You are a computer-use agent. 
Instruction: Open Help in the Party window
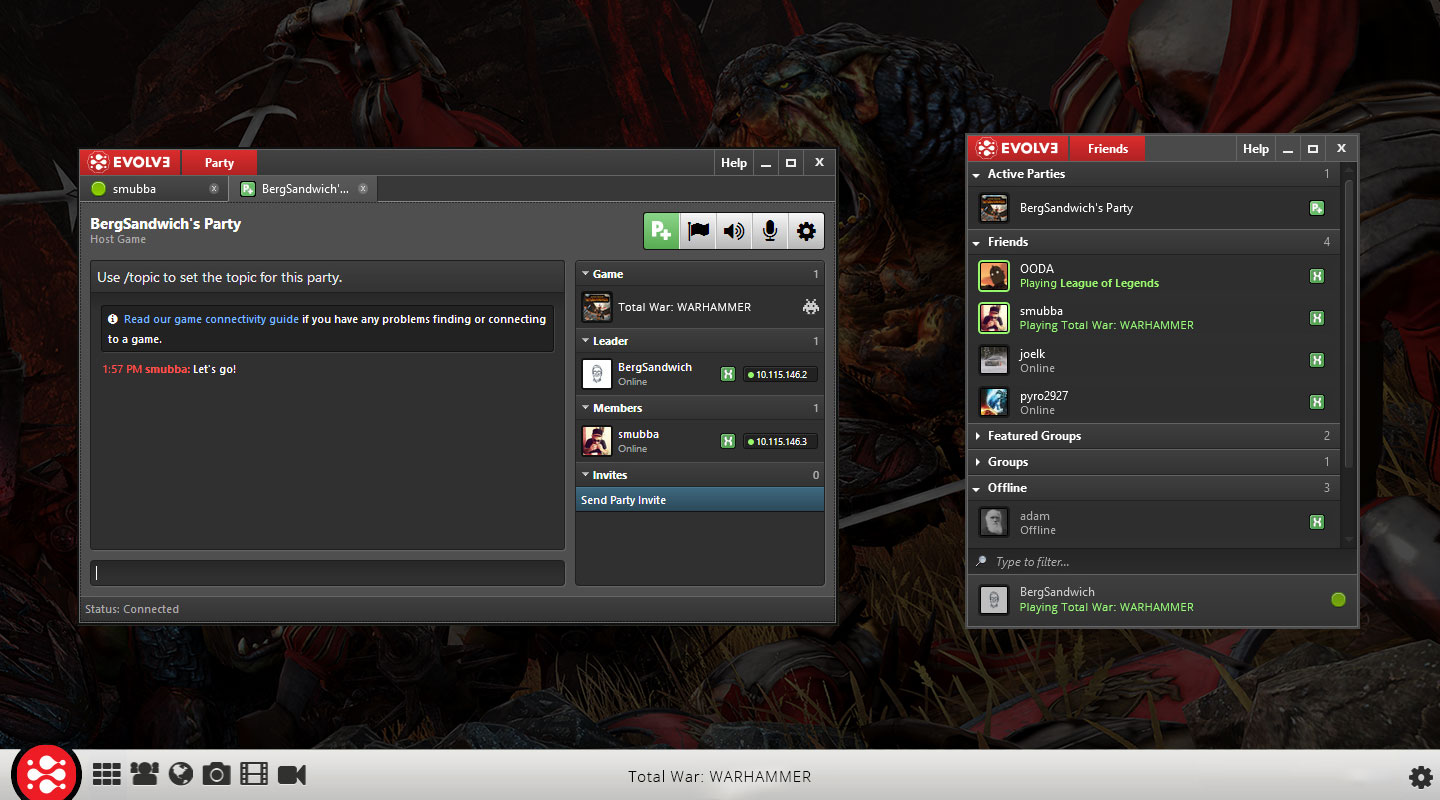tap(734, 163)
